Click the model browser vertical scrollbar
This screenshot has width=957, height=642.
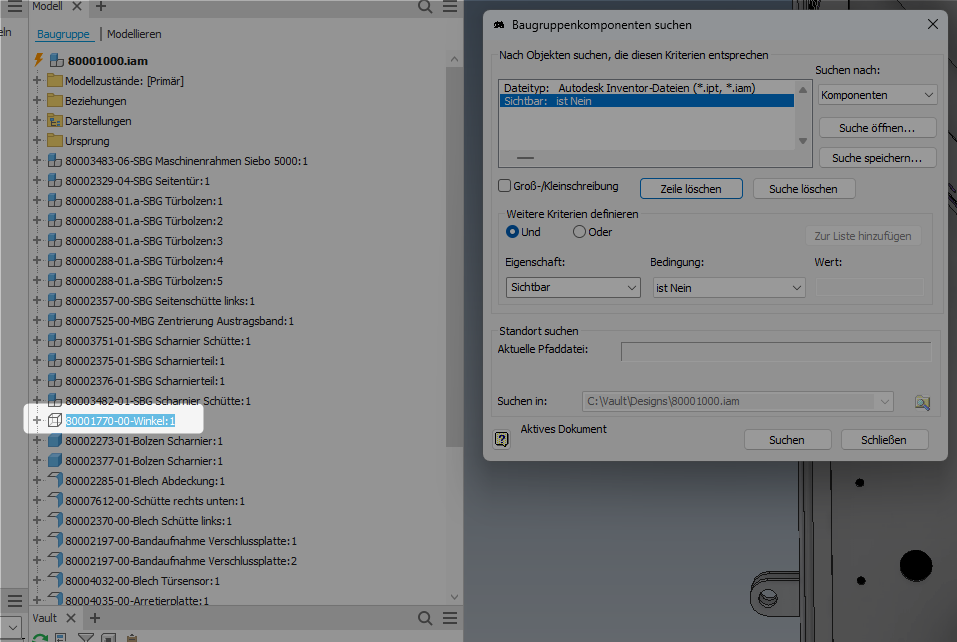(454, 256)
